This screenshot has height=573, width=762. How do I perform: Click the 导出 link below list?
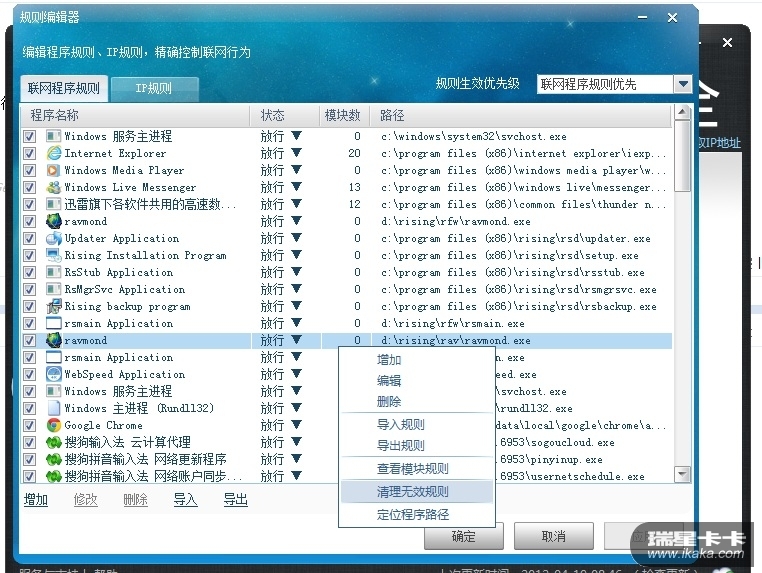pos(236,499)
